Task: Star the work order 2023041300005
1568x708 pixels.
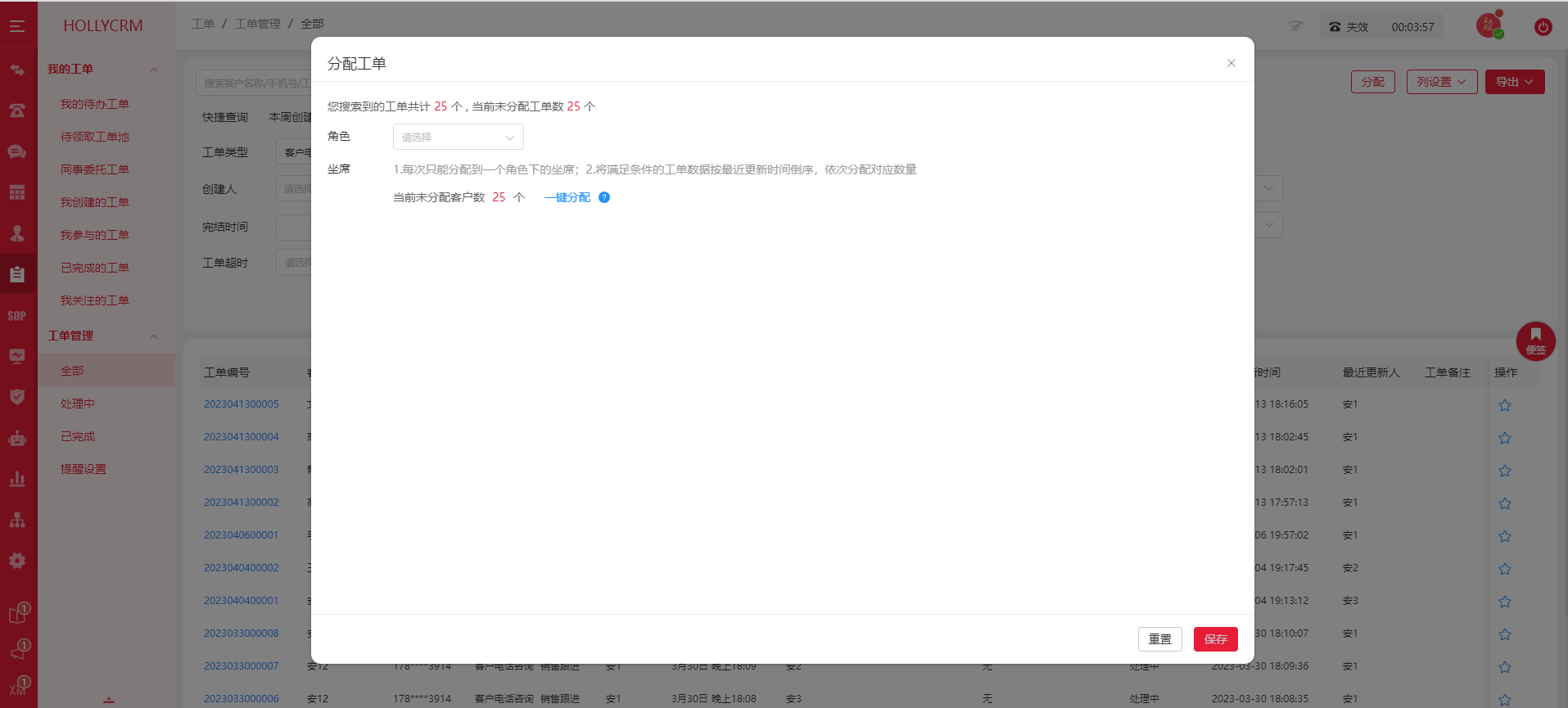Action: pos(1504,405)
